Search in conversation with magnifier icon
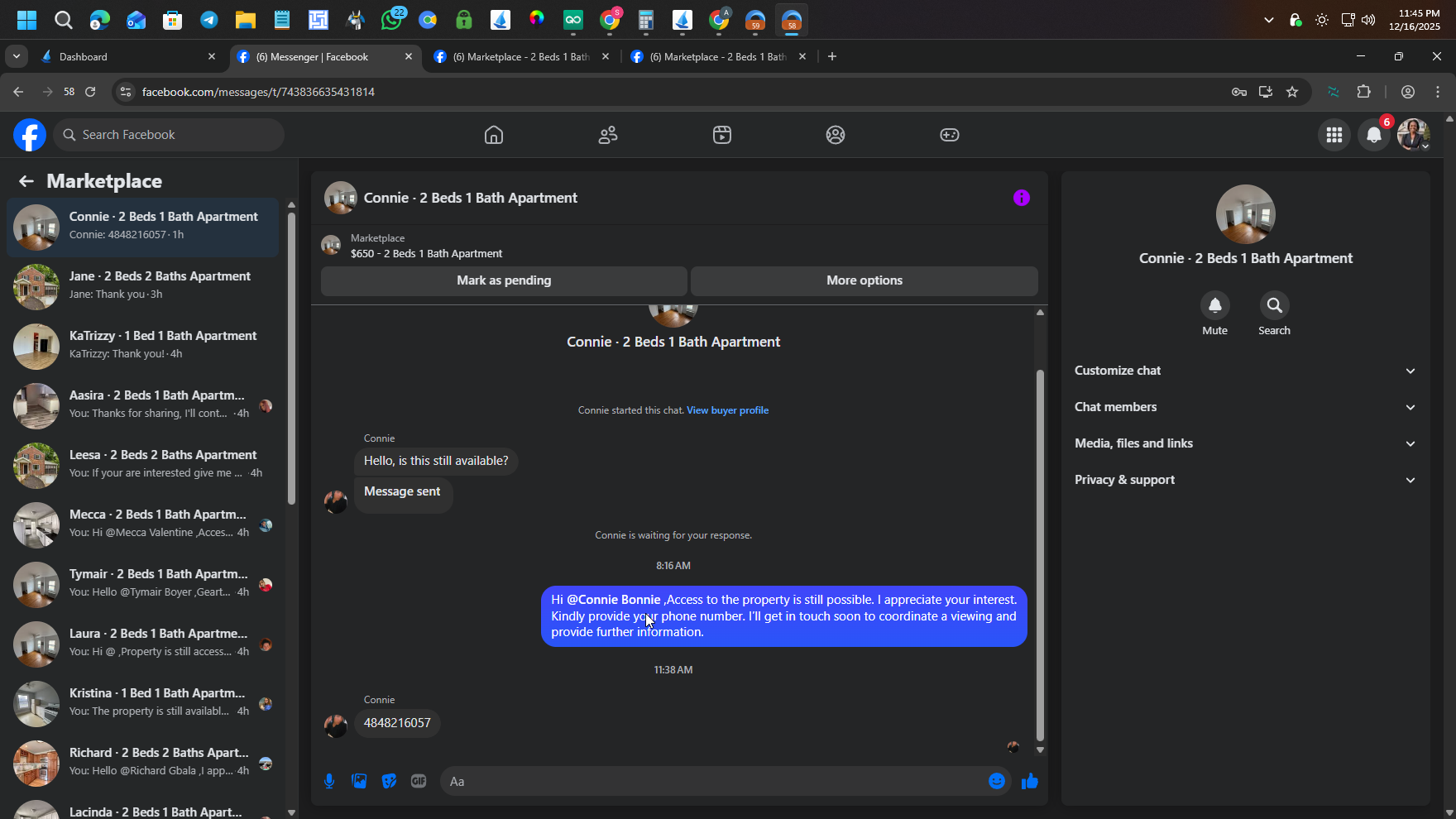 [x=1274, y=305]
